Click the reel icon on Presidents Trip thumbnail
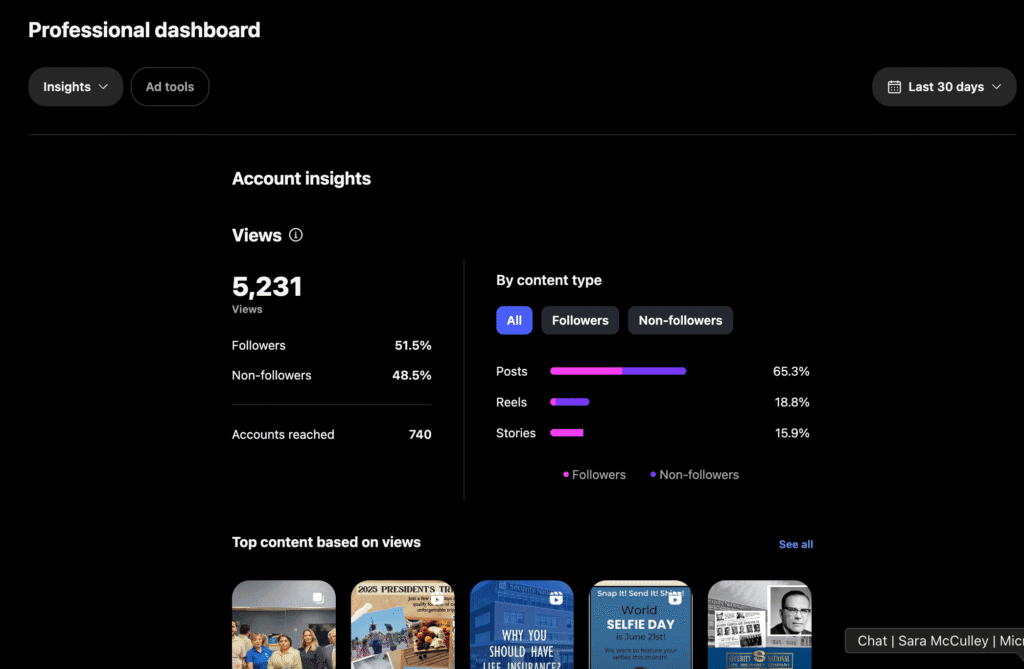The image size is (1024, 669). (x=437, y=599)
